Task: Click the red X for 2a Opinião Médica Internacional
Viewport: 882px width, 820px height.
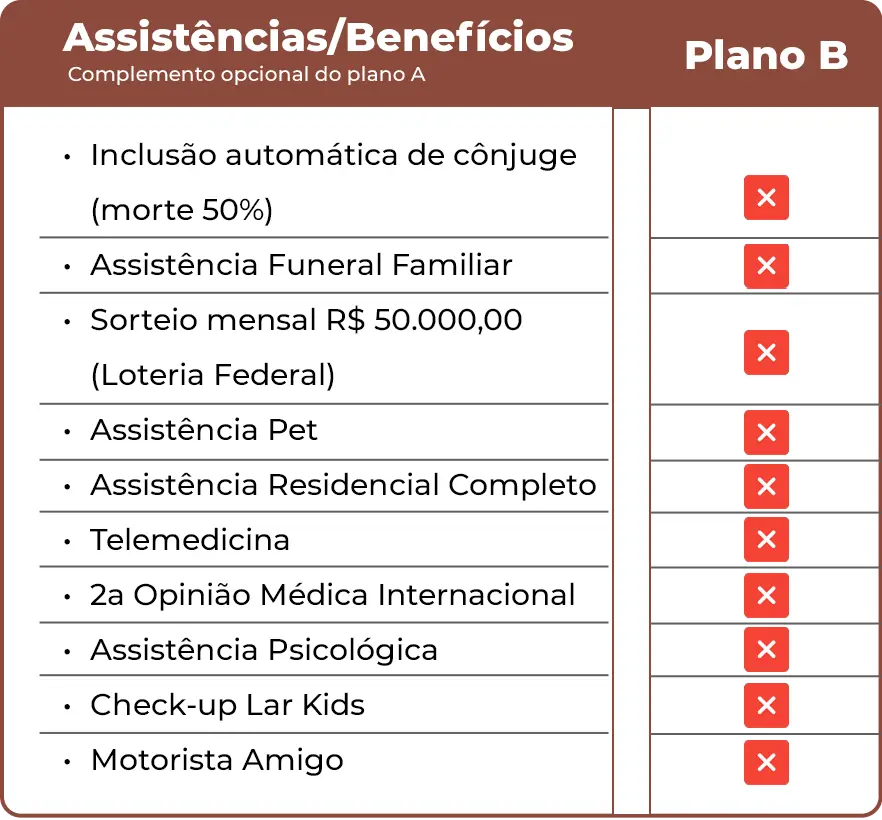Action: click(766, 596)
